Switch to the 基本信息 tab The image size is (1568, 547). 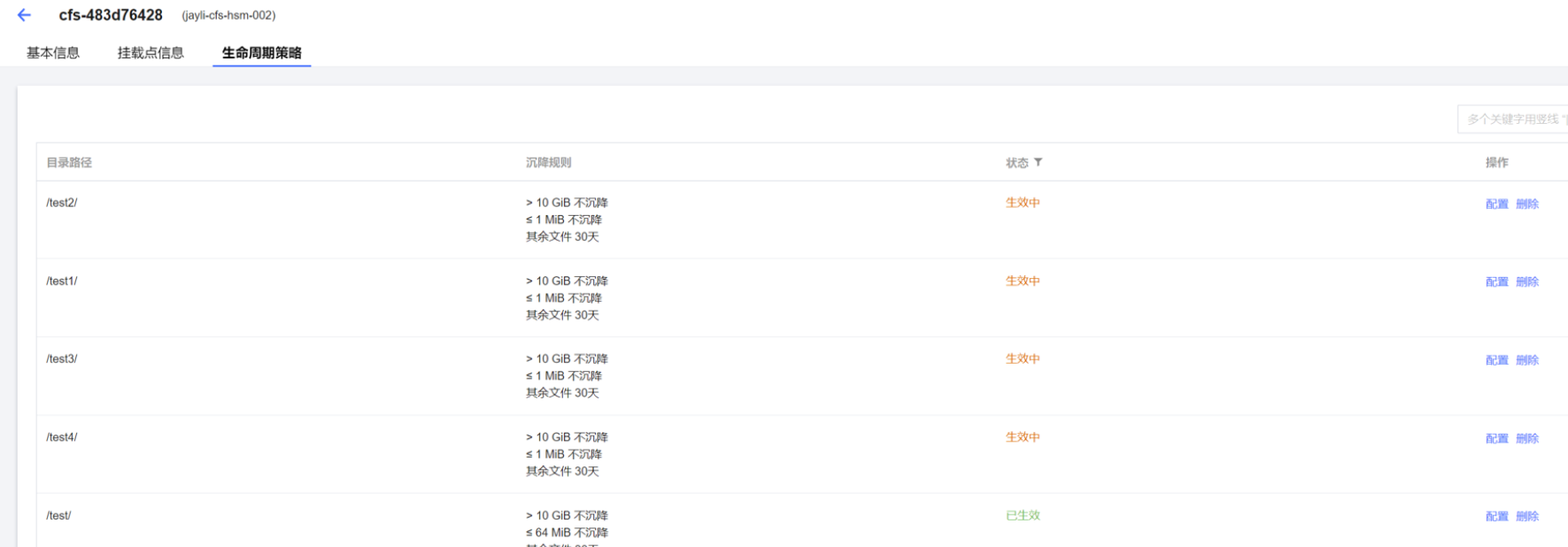53,53
